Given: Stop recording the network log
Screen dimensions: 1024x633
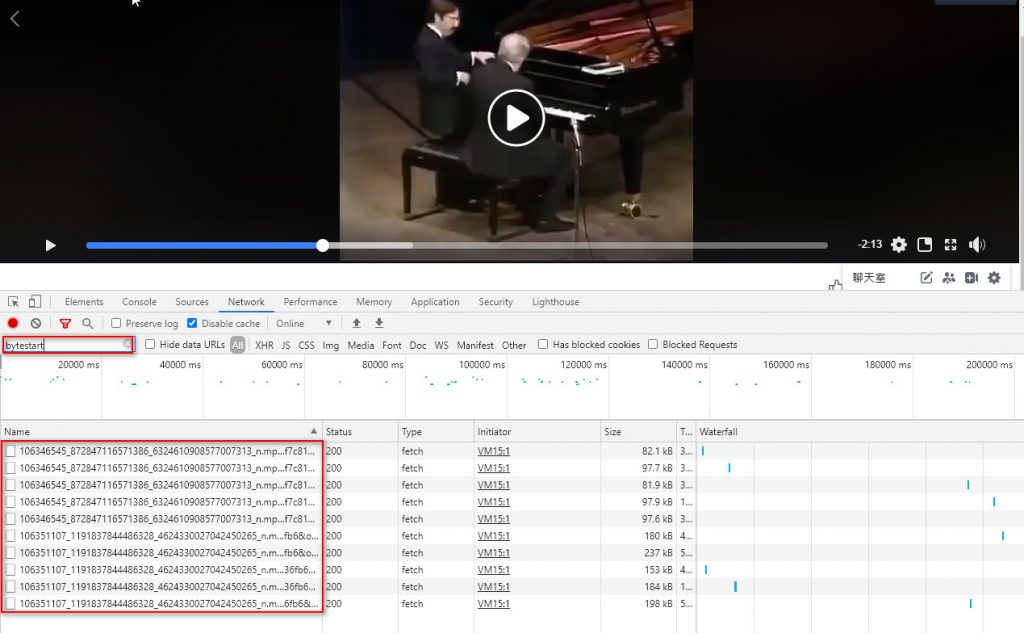Looking at the screenshot, I should click(x=13, y=324).
